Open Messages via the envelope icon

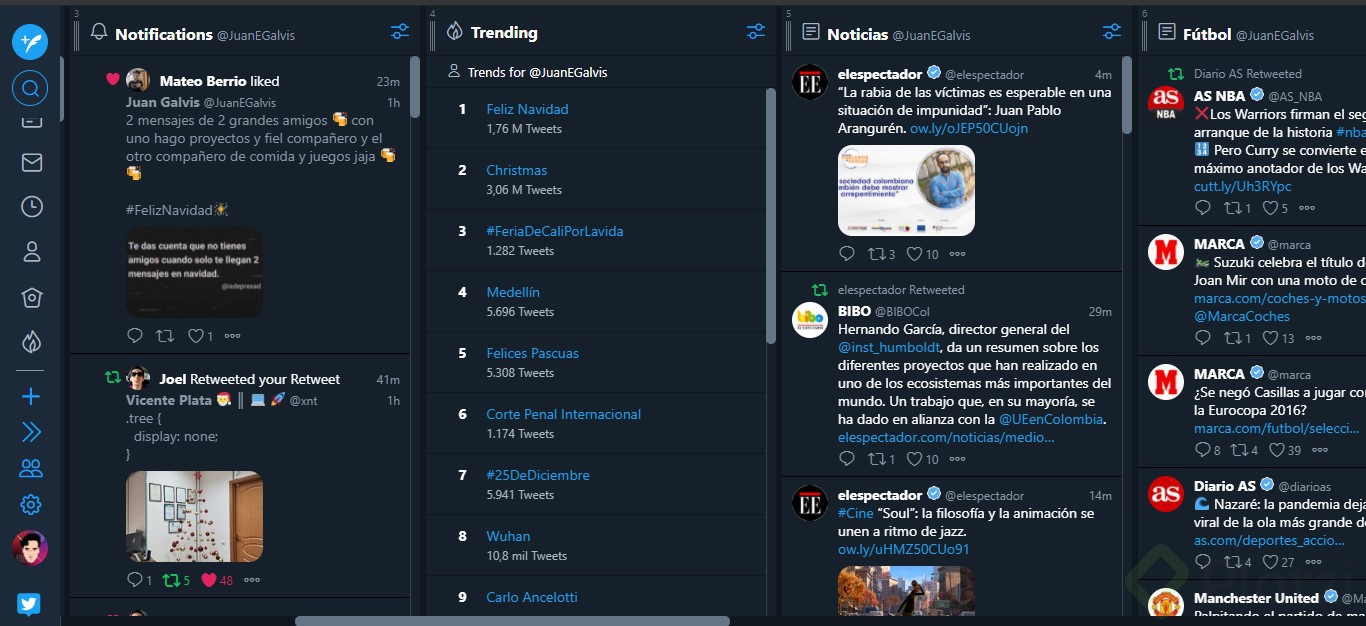point(30,162)
